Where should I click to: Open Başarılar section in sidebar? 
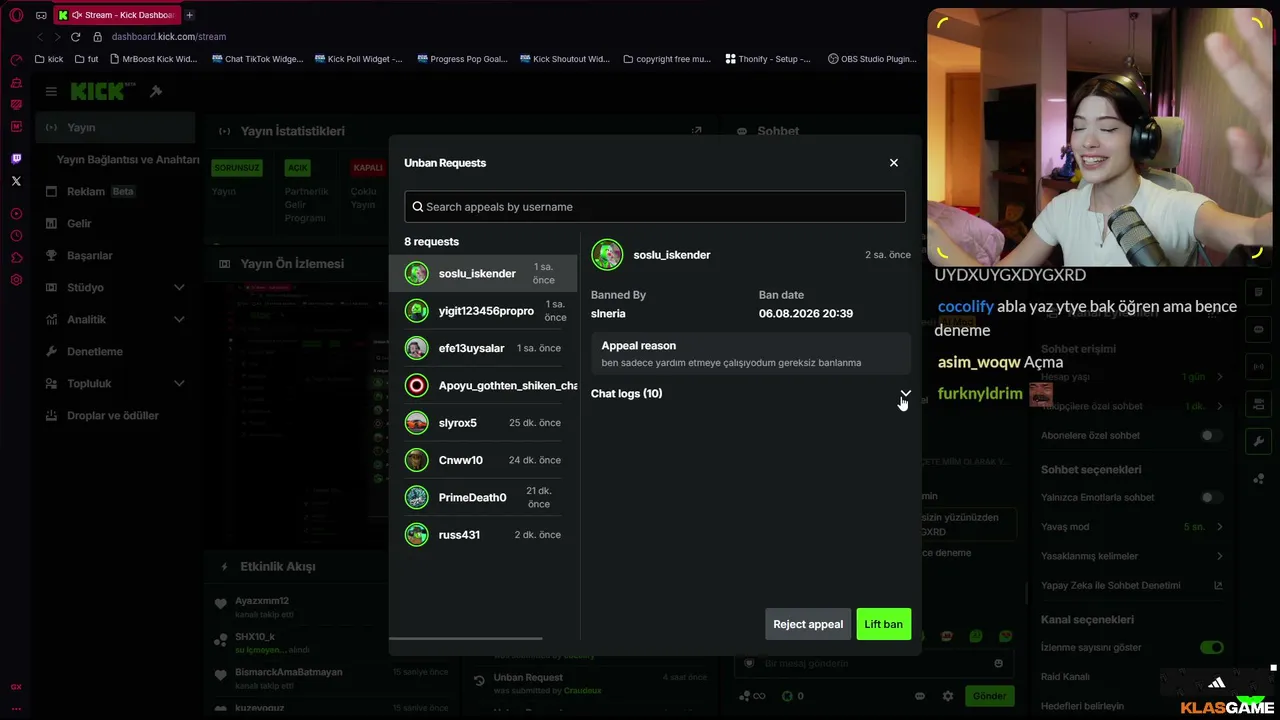pyautogui.click(x=116, y=256)
